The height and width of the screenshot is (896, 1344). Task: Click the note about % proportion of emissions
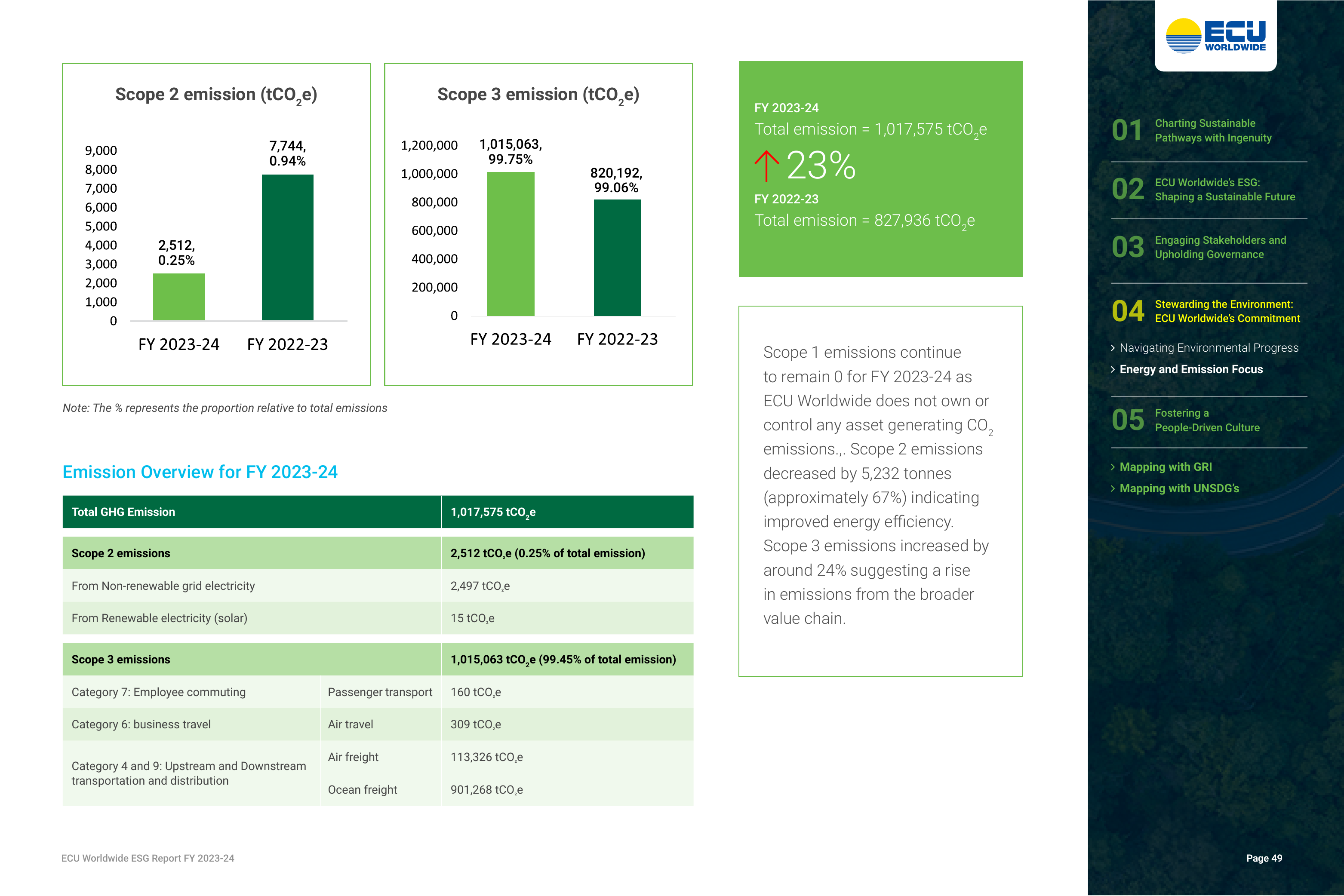tap(225, 408)
